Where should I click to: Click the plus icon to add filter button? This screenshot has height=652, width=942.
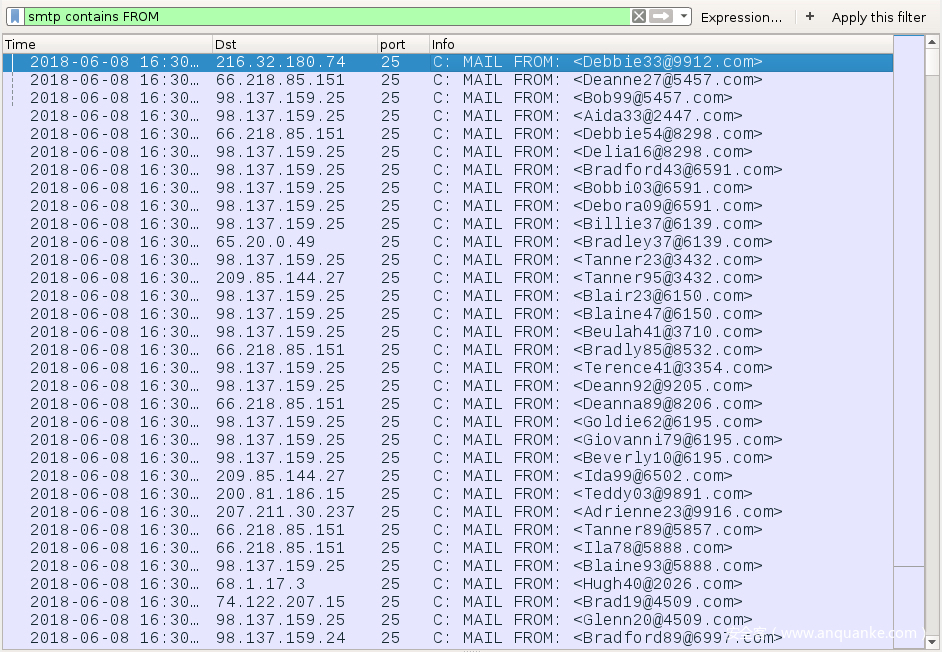click(x=810, y=17)
